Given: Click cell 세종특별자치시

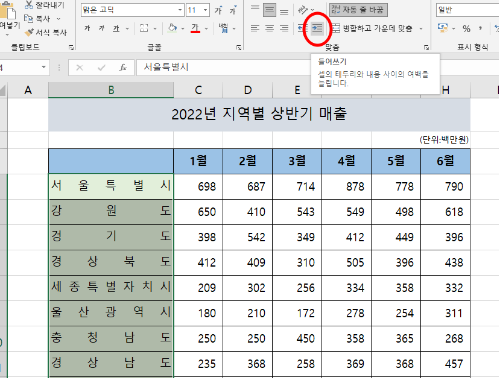Looking at the screenshot, I should (x=111, y=288).
